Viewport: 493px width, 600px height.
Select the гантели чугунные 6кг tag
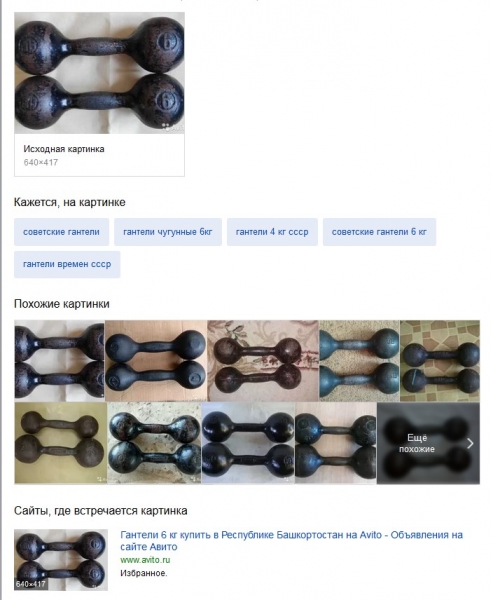tap(168, 232)
